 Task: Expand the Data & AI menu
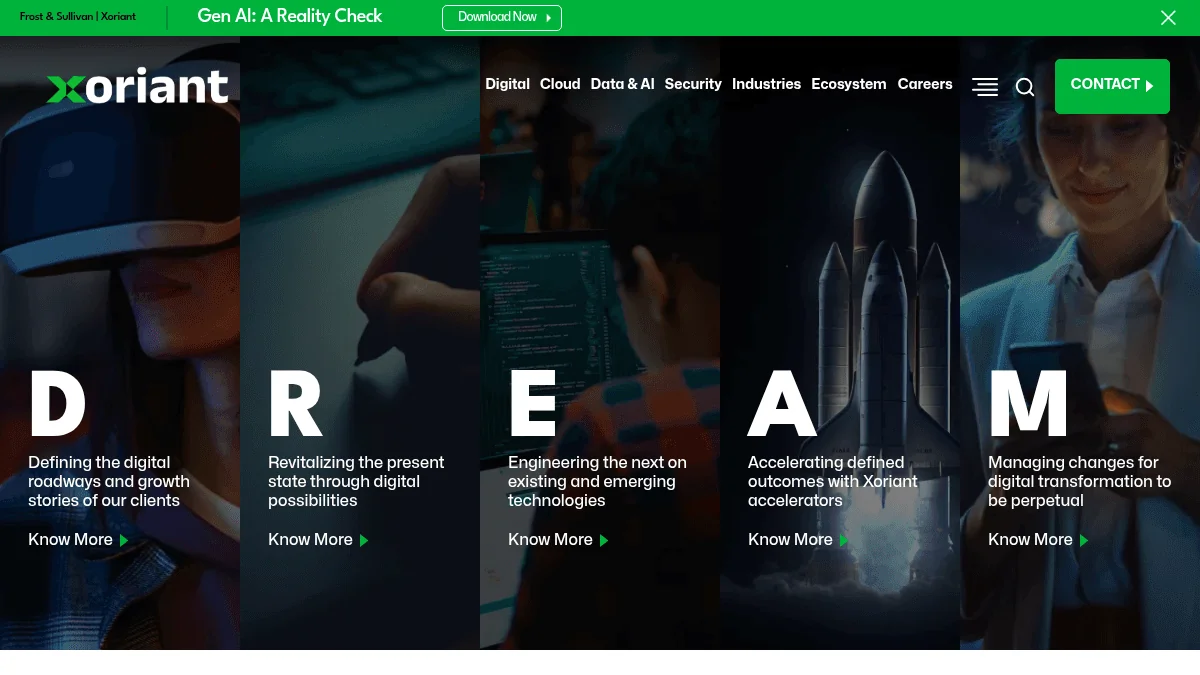pos(622,84)
